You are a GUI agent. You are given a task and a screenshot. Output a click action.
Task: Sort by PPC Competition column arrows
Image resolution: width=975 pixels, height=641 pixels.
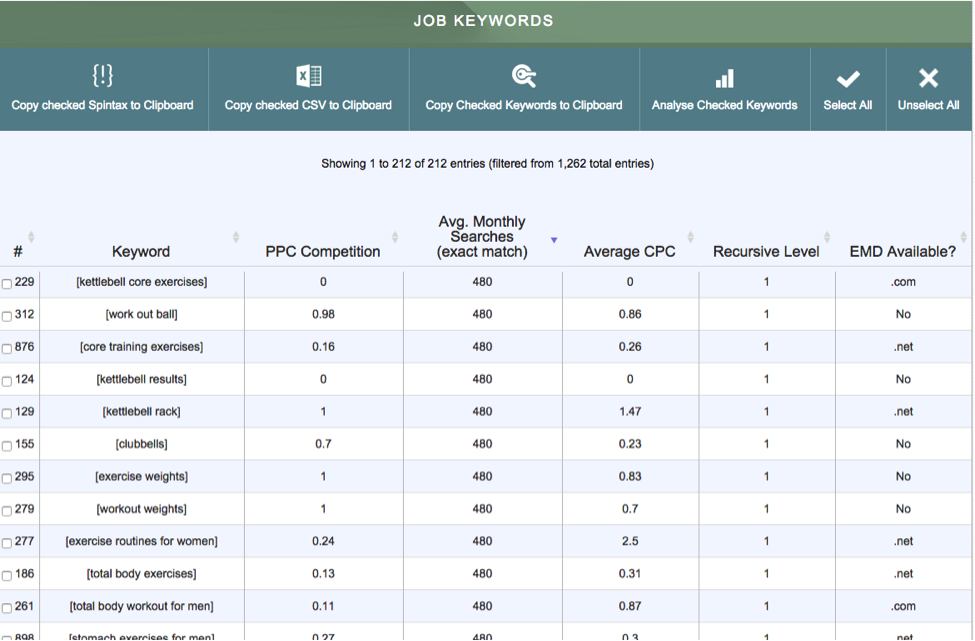coord(395,237)
